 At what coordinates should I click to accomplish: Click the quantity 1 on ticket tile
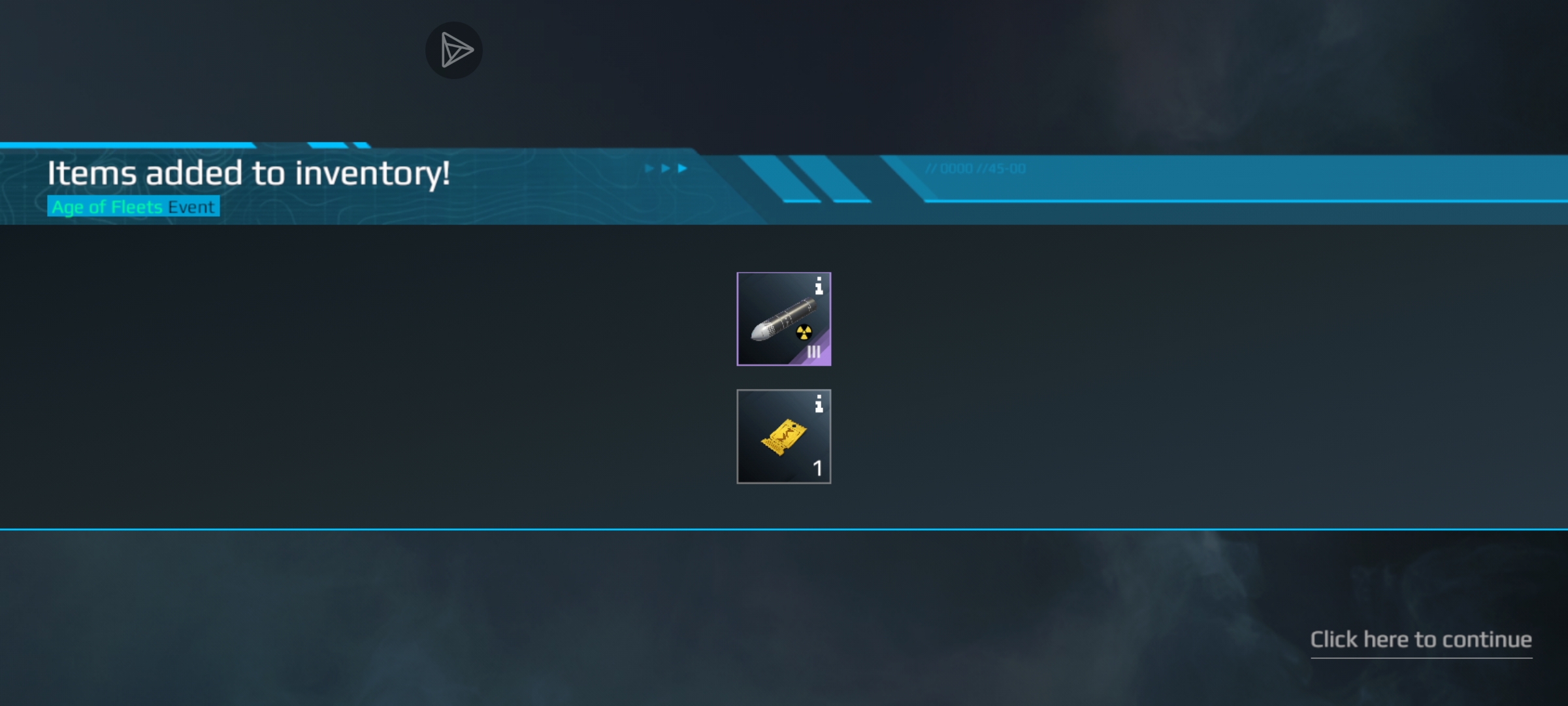pos(817,468)
